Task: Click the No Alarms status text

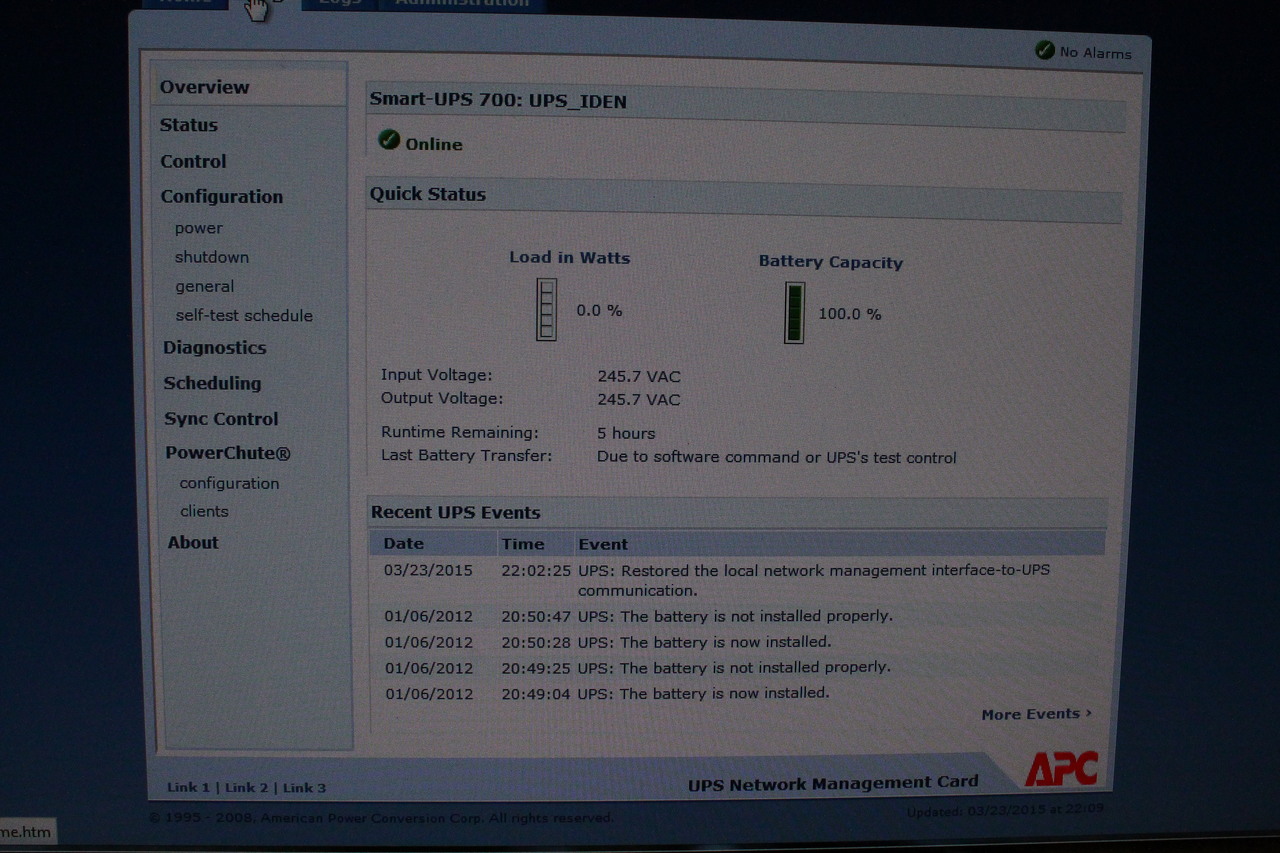Action: [1096, 52]
